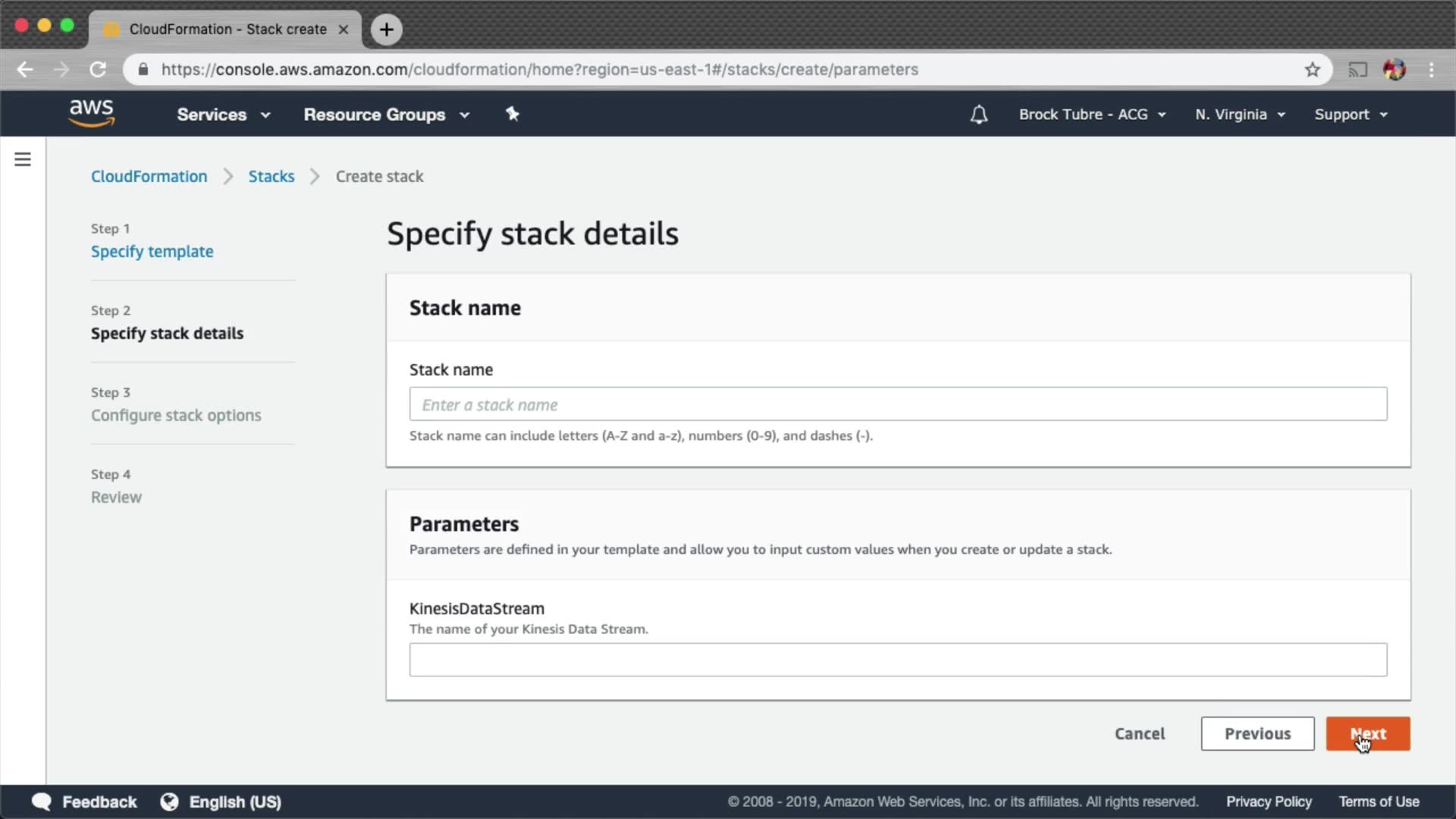Open the N. Virginia region dropdown
1456x819 pixels.
click(1239, 115)
